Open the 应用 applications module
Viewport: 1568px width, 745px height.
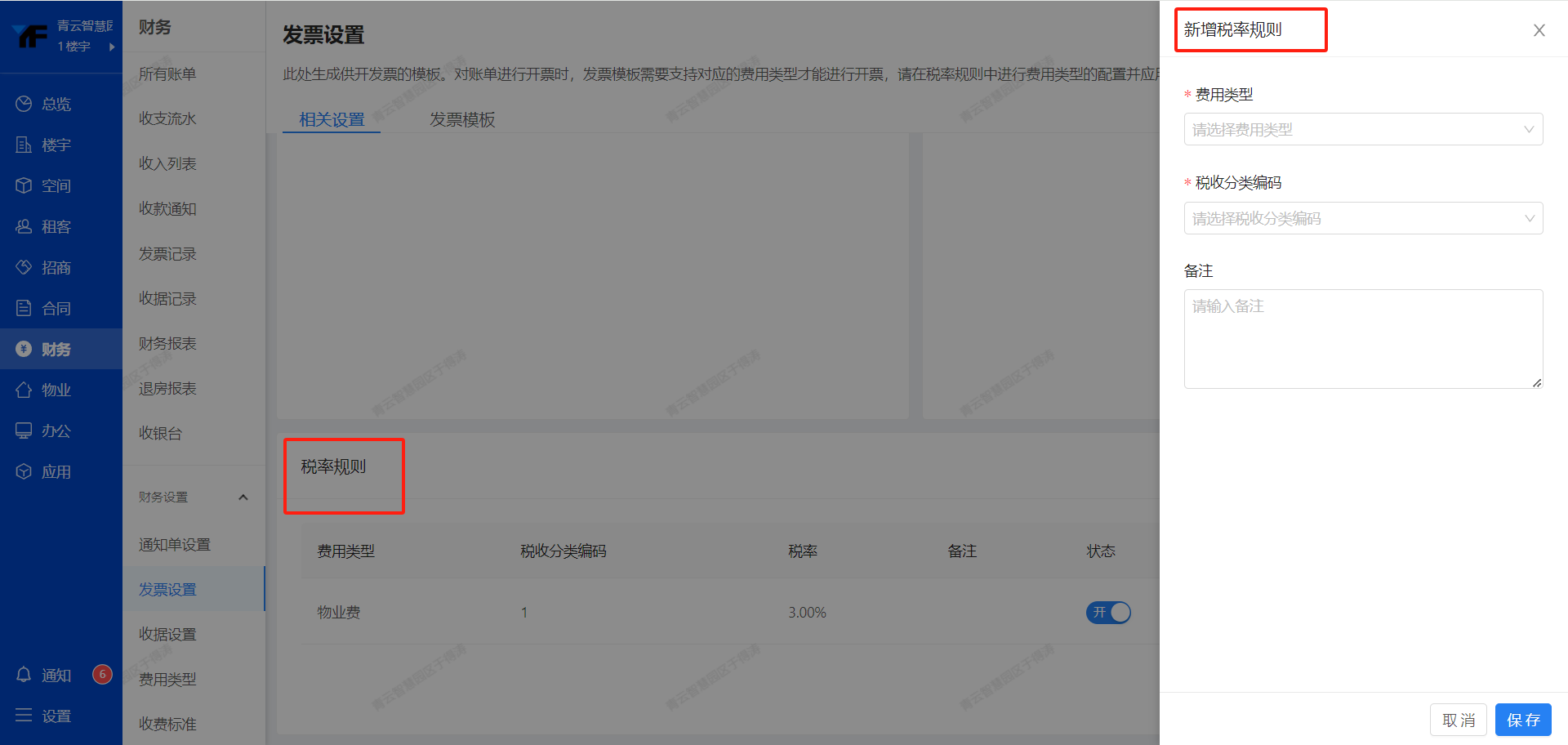(x=49, y=471)
